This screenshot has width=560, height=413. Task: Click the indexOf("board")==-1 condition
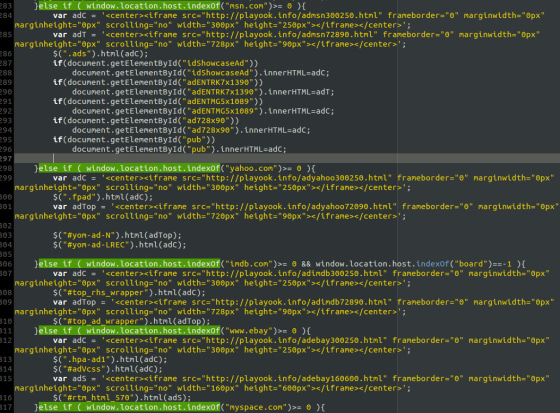[464, 264]
